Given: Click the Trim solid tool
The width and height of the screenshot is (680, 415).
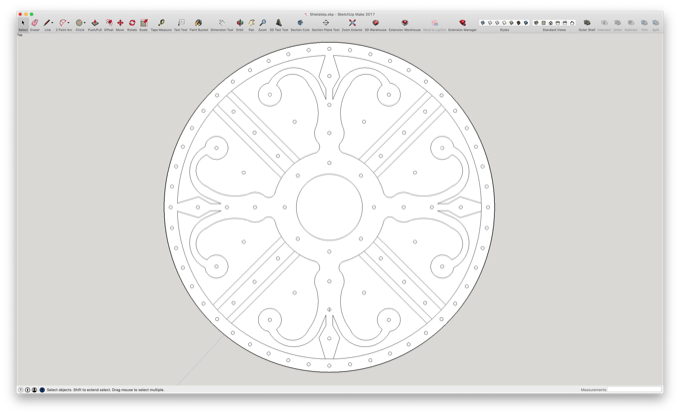Looking at the screenshot, I should pyautogui.click(x=644, y=23).
